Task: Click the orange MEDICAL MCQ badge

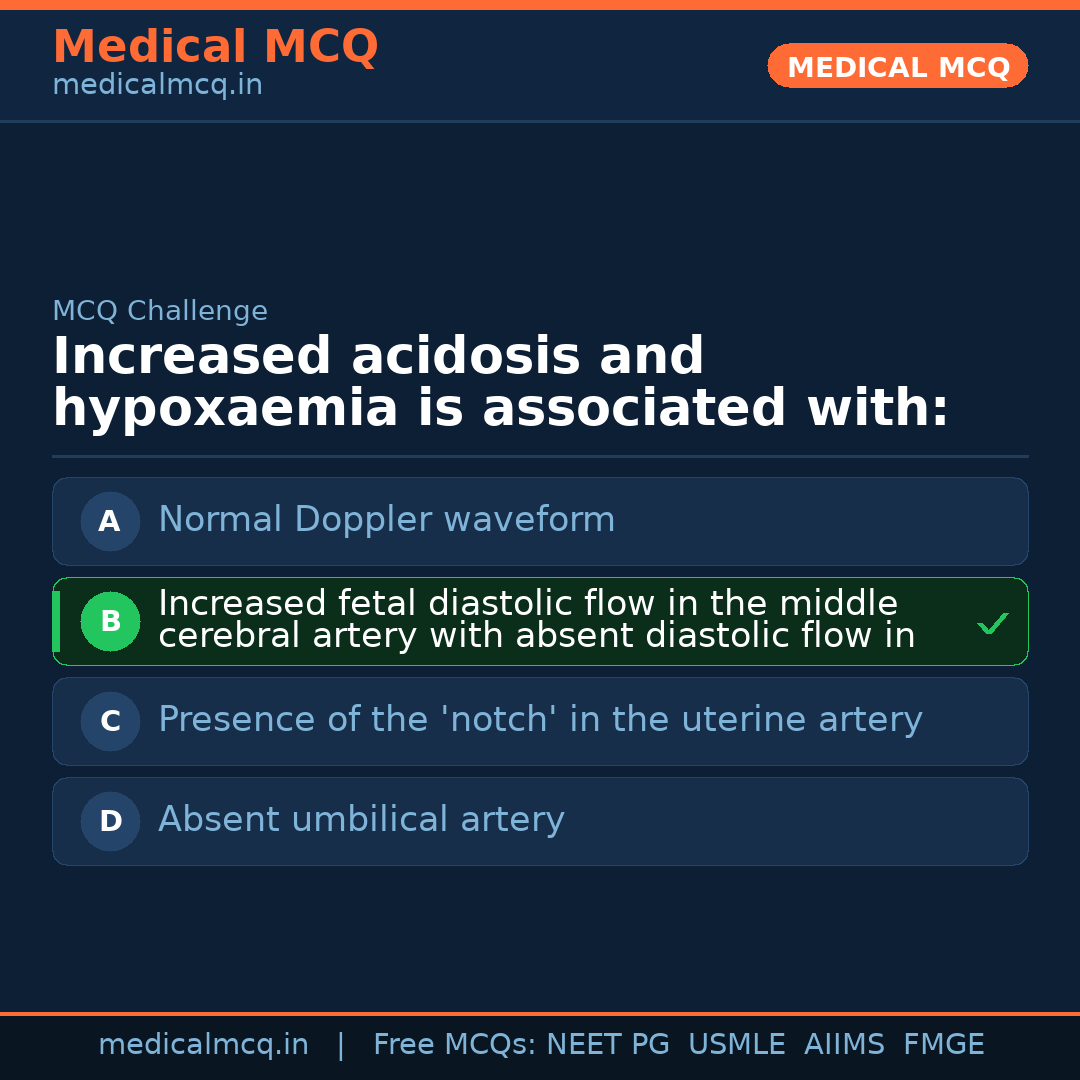Action: coord(897,66)
